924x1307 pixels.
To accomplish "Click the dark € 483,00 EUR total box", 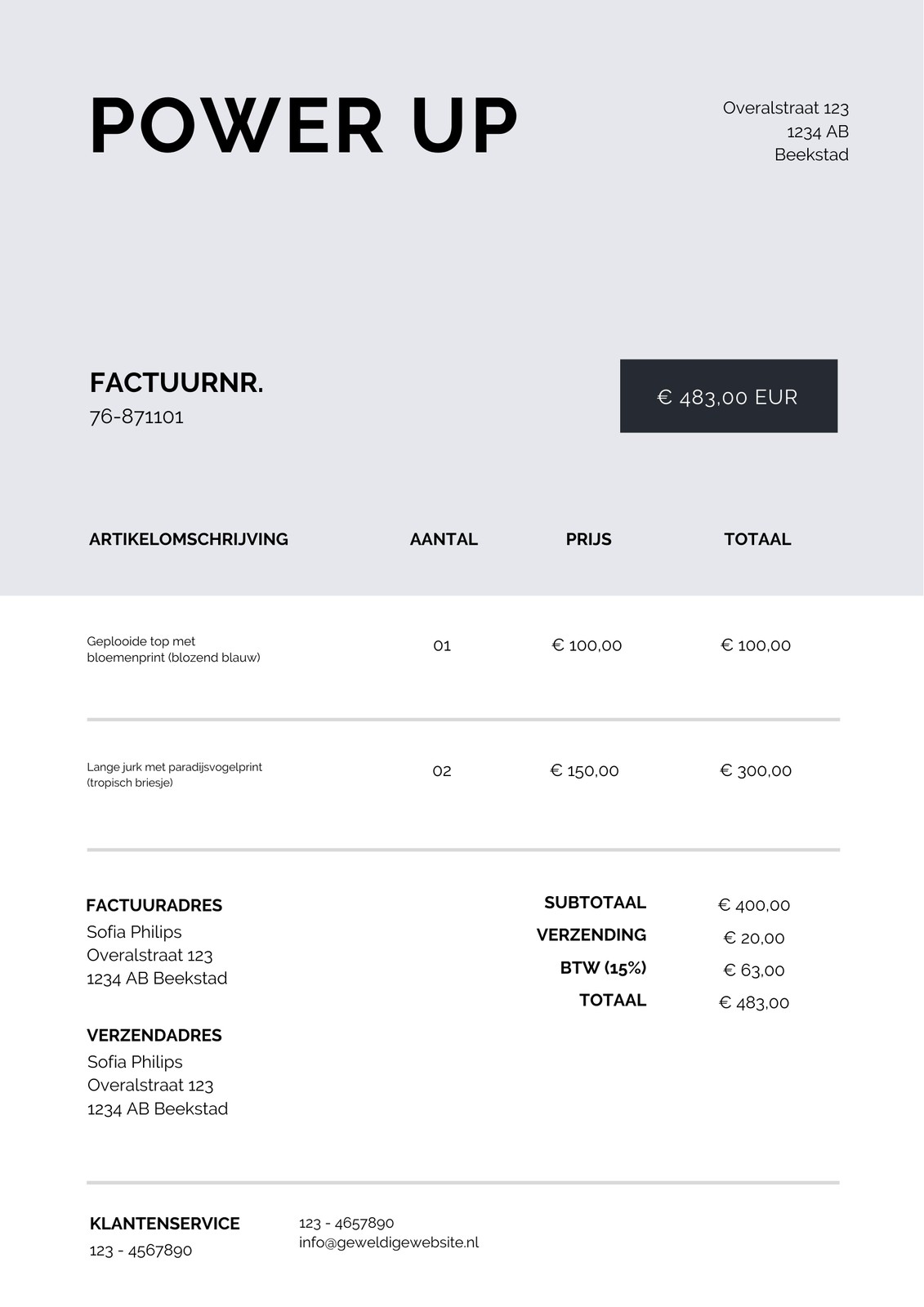I will [x=729, y=396].
